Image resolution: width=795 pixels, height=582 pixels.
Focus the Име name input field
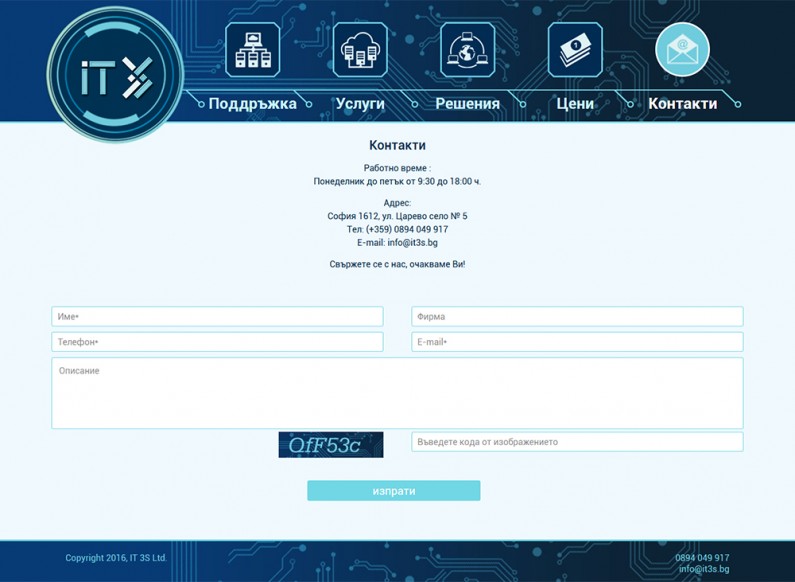[x=217, y=316]
